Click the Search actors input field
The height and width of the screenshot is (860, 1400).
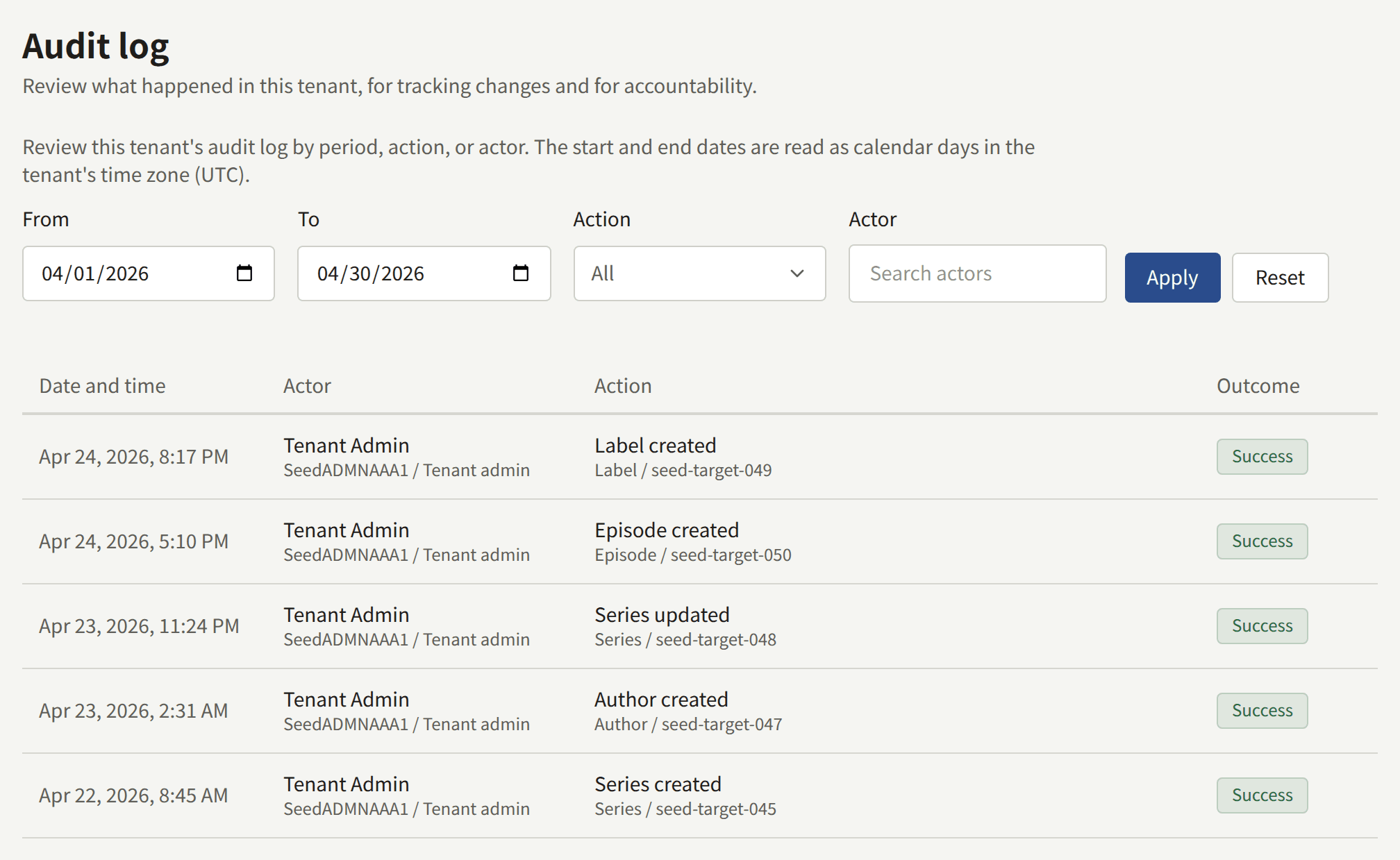tap(977, 273)
